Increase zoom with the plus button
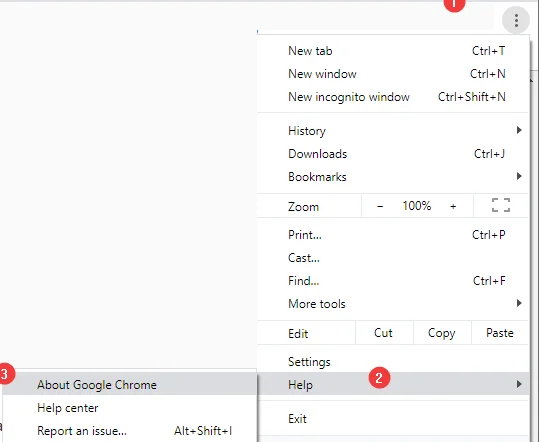This screenshot has height=442, width=539. tap(453, 206)
